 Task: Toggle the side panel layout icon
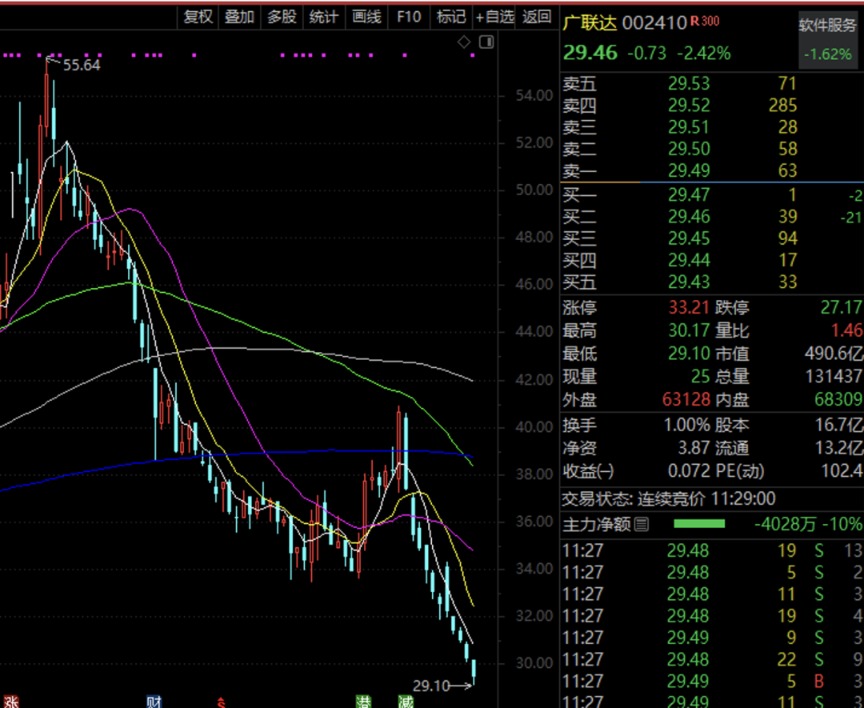[487, 42]
